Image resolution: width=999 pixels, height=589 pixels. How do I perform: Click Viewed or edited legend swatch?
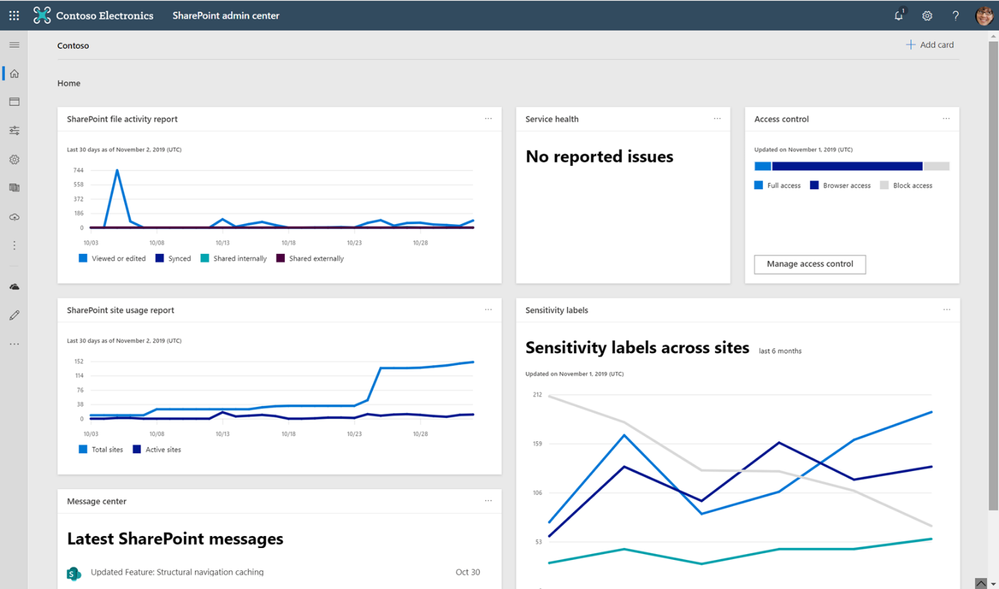point(83,258)
